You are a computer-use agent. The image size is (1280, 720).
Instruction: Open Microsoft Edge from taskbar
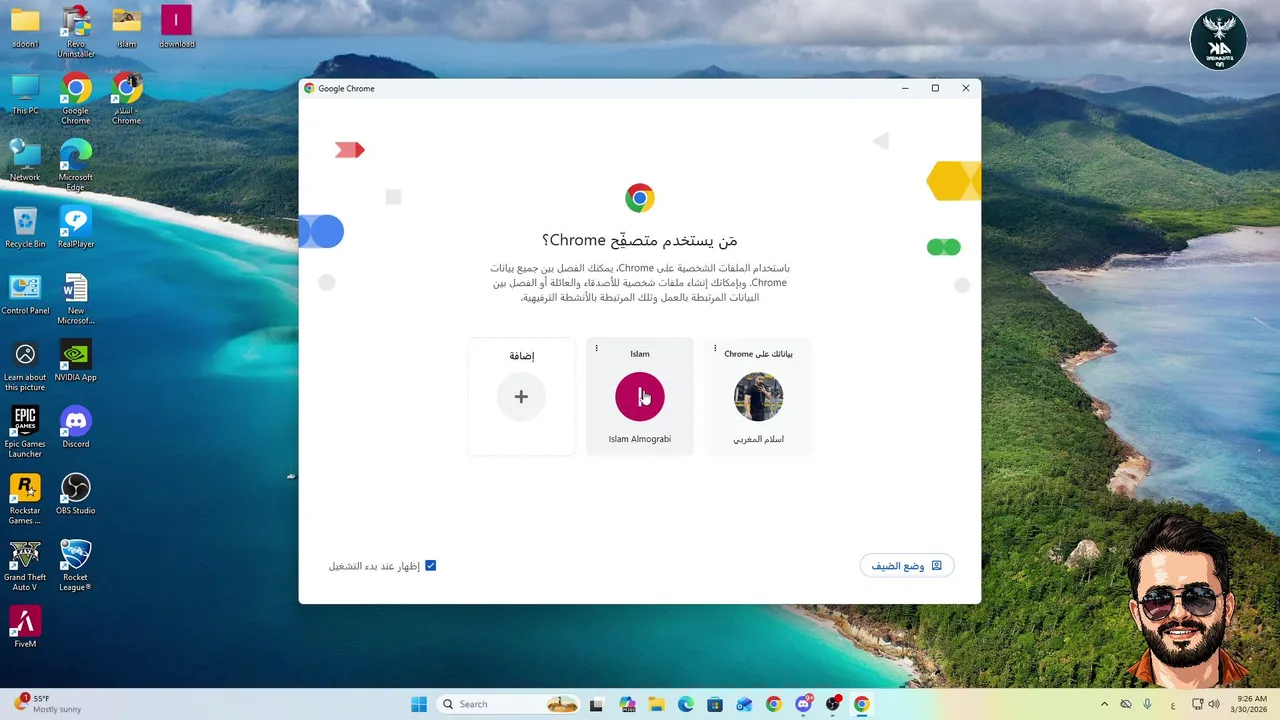click(x=686, y=704)
